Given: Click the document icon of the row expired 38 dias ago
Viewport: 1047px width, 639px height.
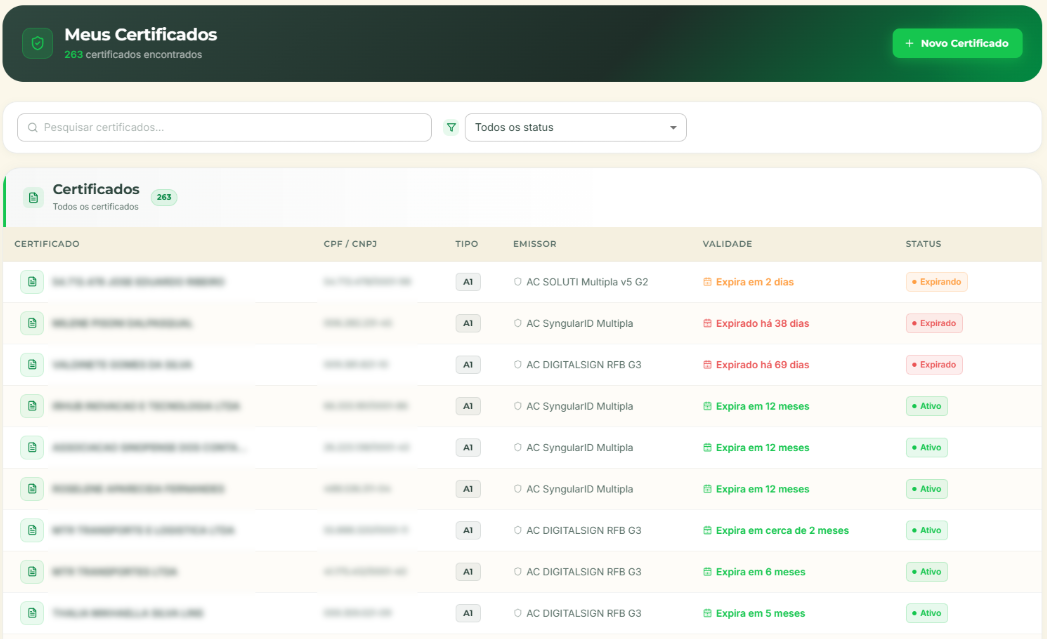Looking at the screenshot, I should pyautogui.click(x=32, y=323).
